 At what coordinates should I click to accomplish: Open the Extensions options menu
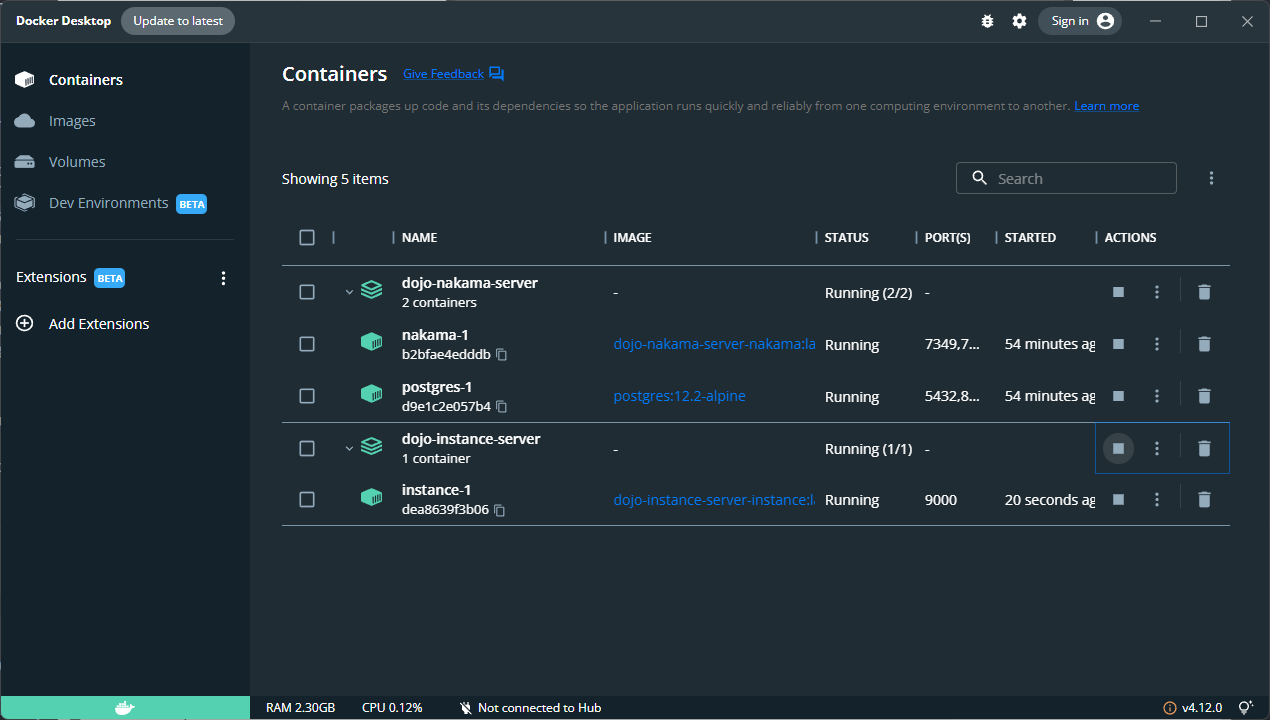point(224,278)
